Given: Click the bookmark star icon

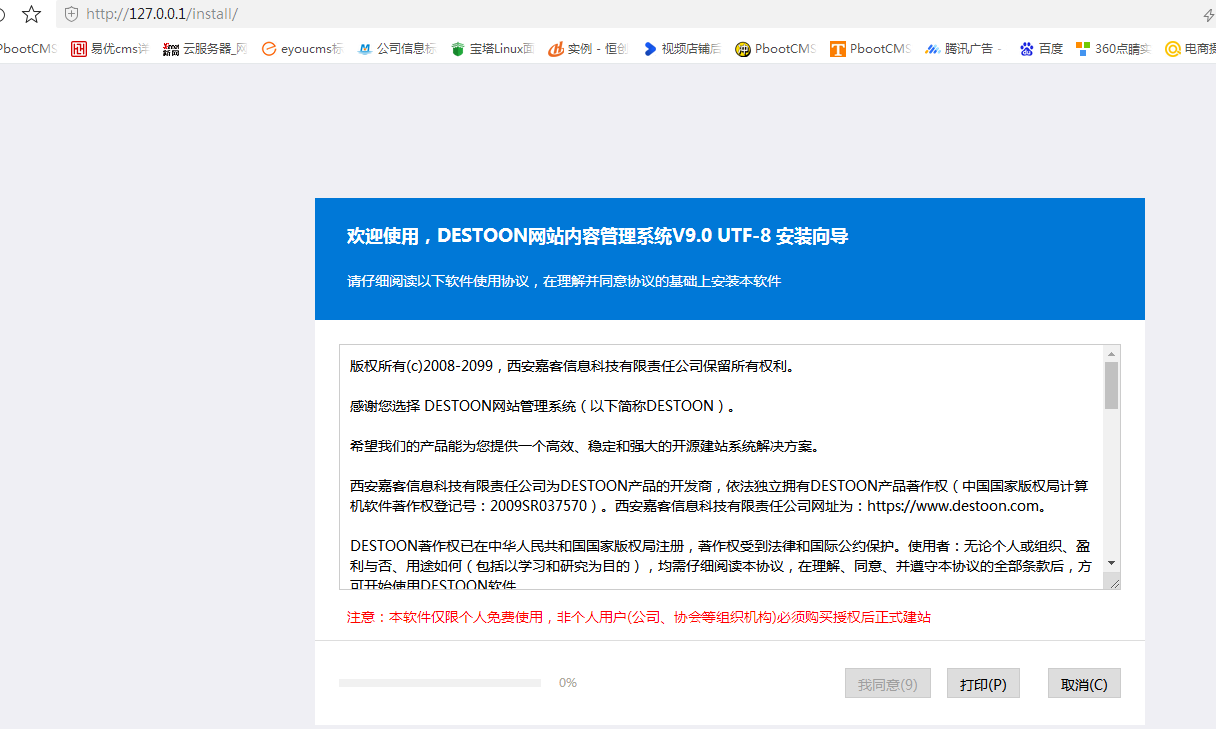Looking at the screenshot, I should click(x=31, y=14).
